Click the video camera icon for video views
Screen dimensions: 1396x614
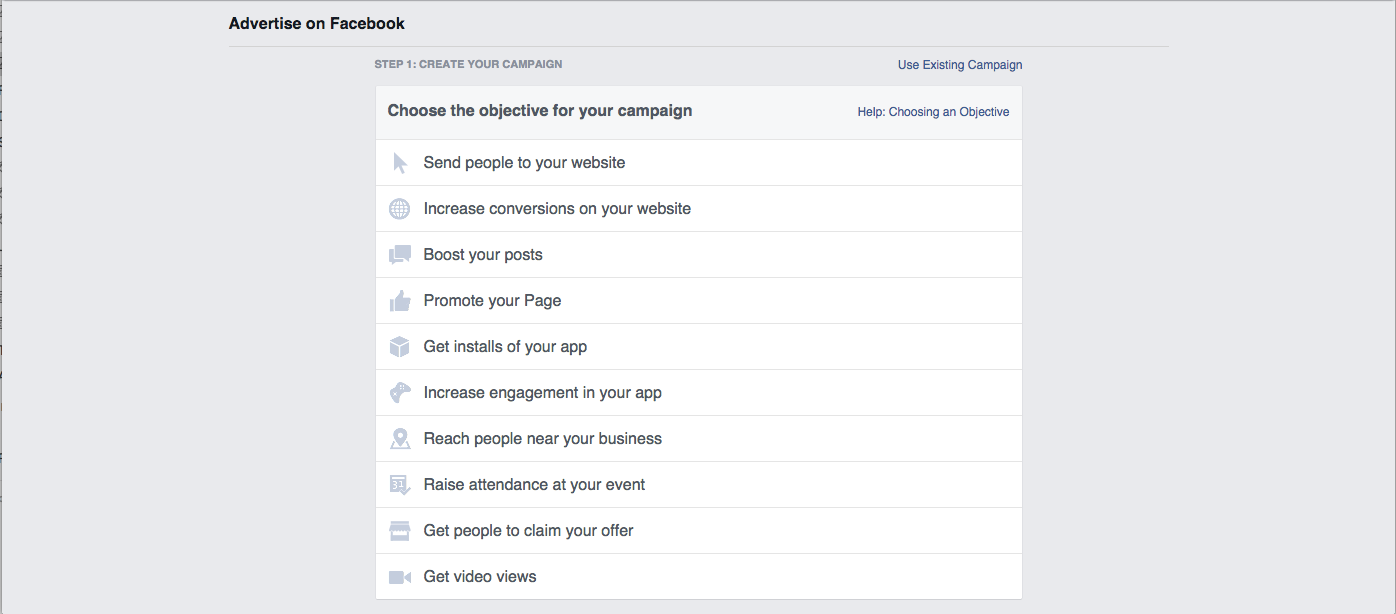tap(400, 577)
